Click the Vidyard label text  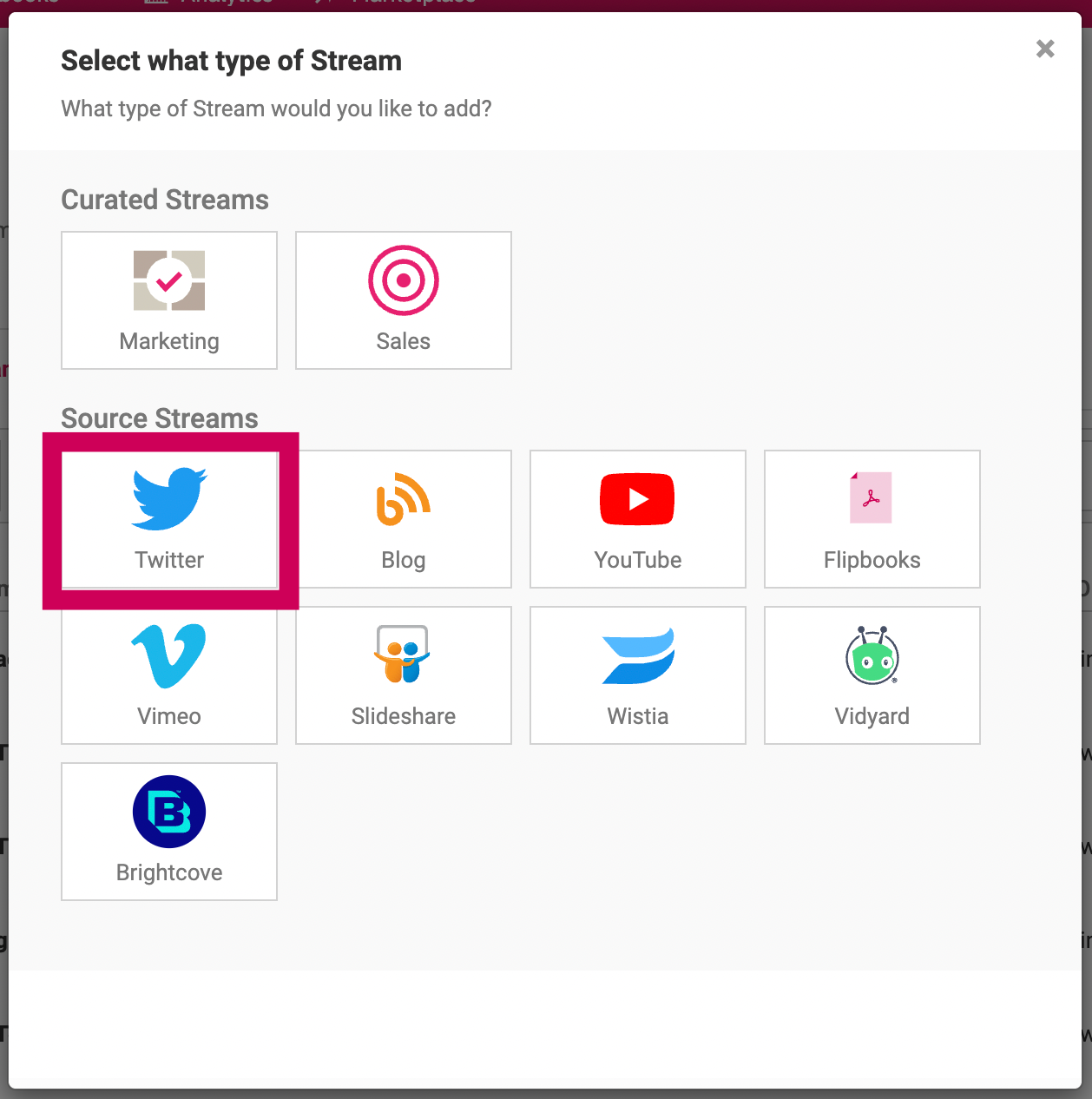(x=872, y=716)
